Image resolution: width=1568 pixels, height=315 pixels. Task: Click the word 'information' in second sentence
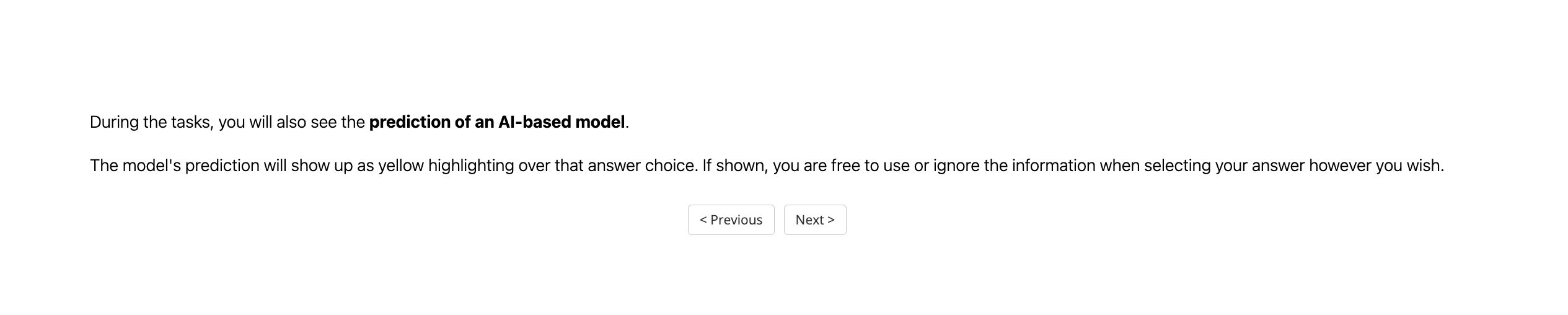pyautogui.click(x=1053, y=166)
